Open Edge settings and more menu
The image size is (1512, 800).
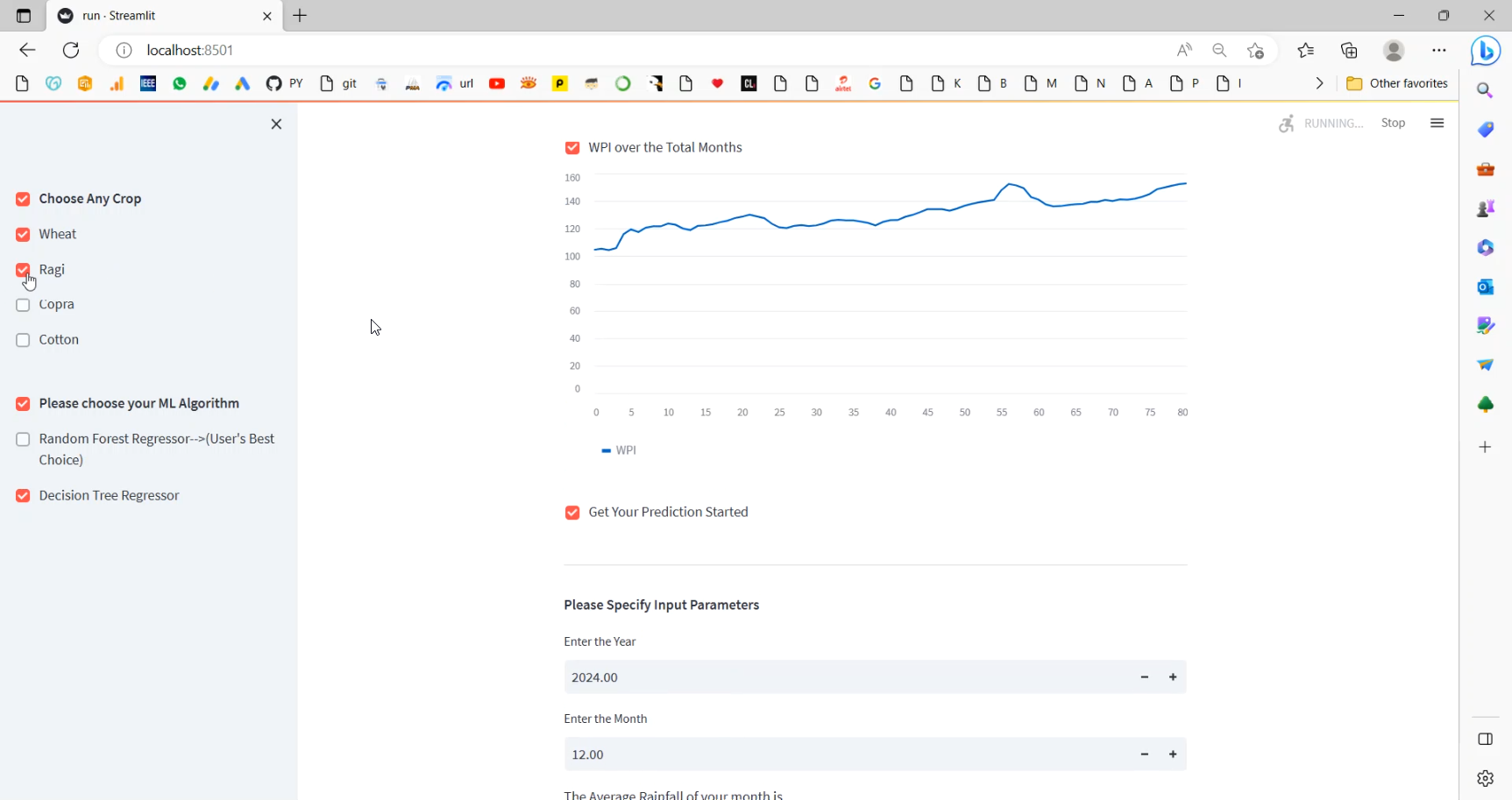[x=1439, y=50]
